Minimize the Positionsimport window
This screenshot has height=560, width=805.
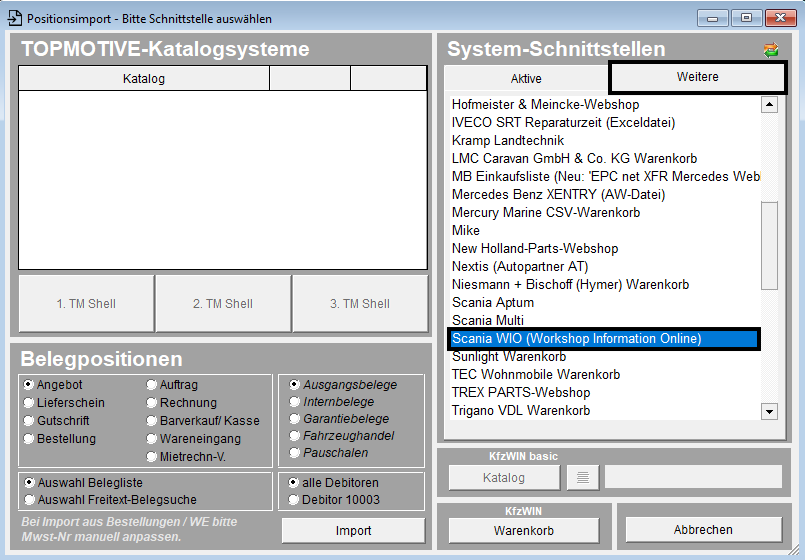point(713,18)
